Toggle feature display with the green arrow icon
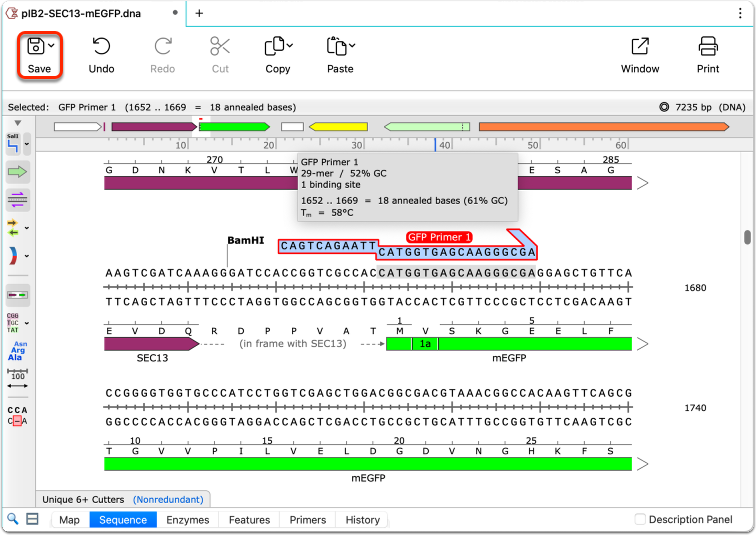 tap(17, 172)
